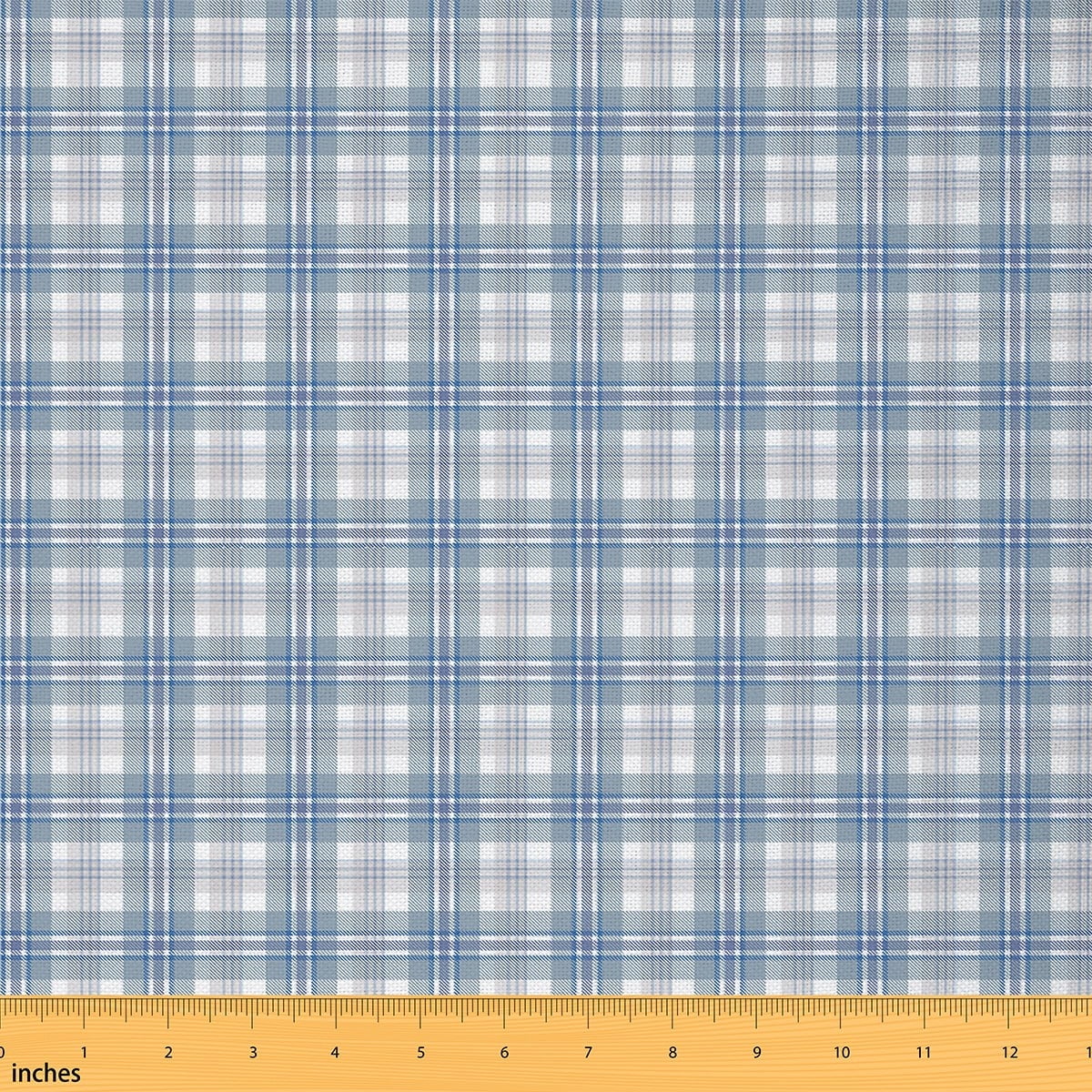Click the ruler number "9"

756,1053
